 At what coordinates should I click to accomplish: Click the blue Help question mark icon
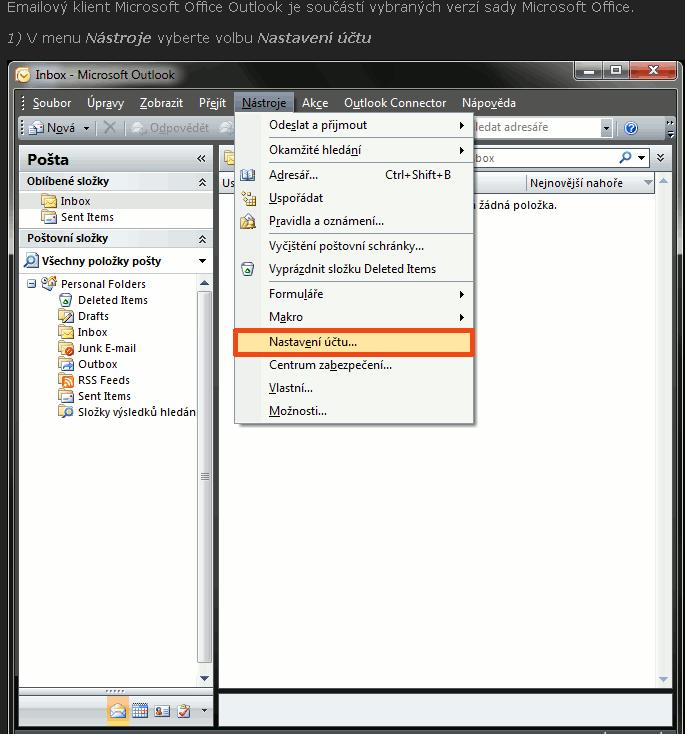coord(631,128)
